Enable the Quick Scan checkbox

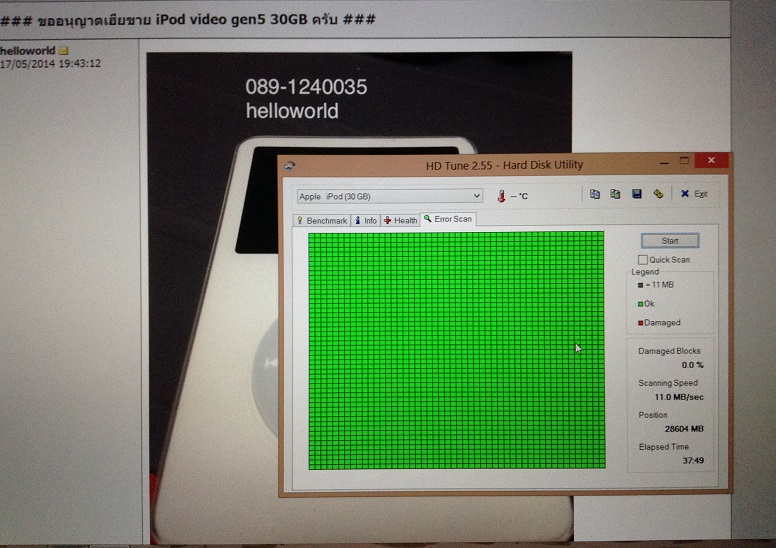click(643, 260)
